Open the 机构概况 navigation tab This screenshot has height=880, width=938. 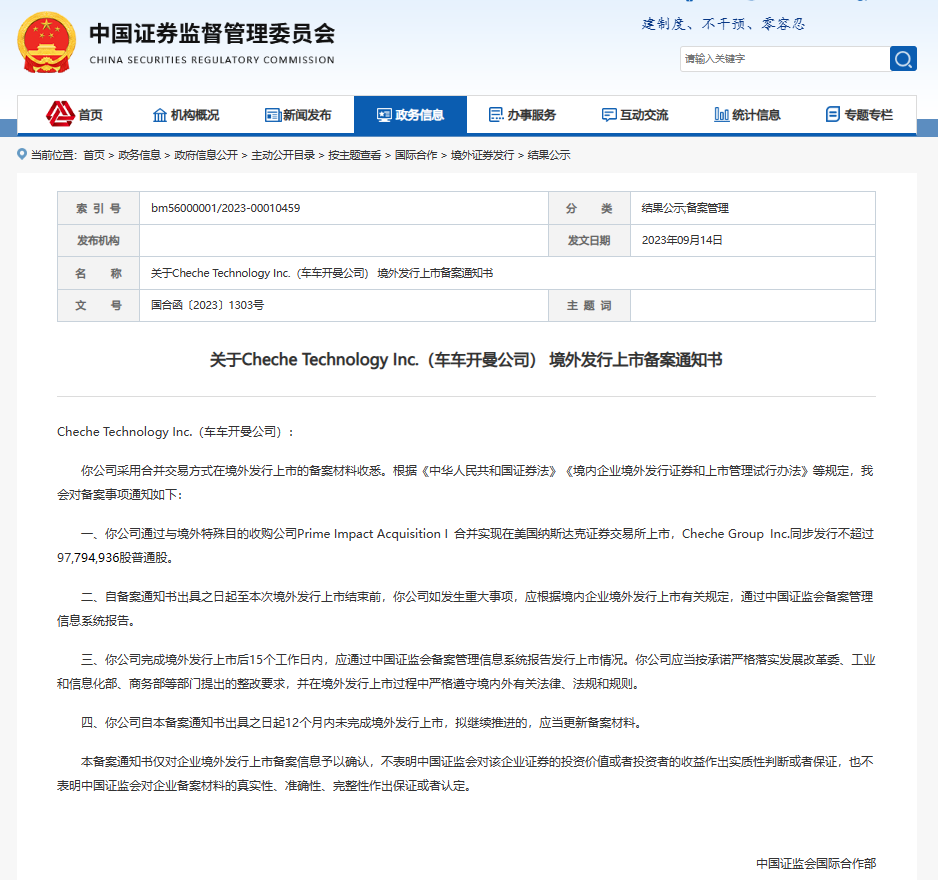tap(186, 115)
